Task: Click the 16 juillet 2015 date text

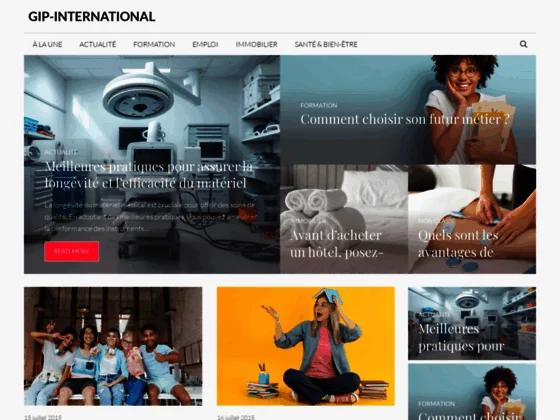Action: pyautogui.click(x=236, y=417)
